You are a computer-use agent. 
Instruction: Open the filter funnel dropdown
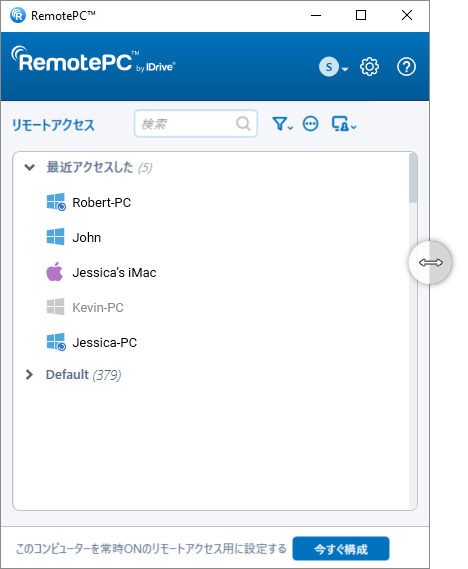coord(282,124)
